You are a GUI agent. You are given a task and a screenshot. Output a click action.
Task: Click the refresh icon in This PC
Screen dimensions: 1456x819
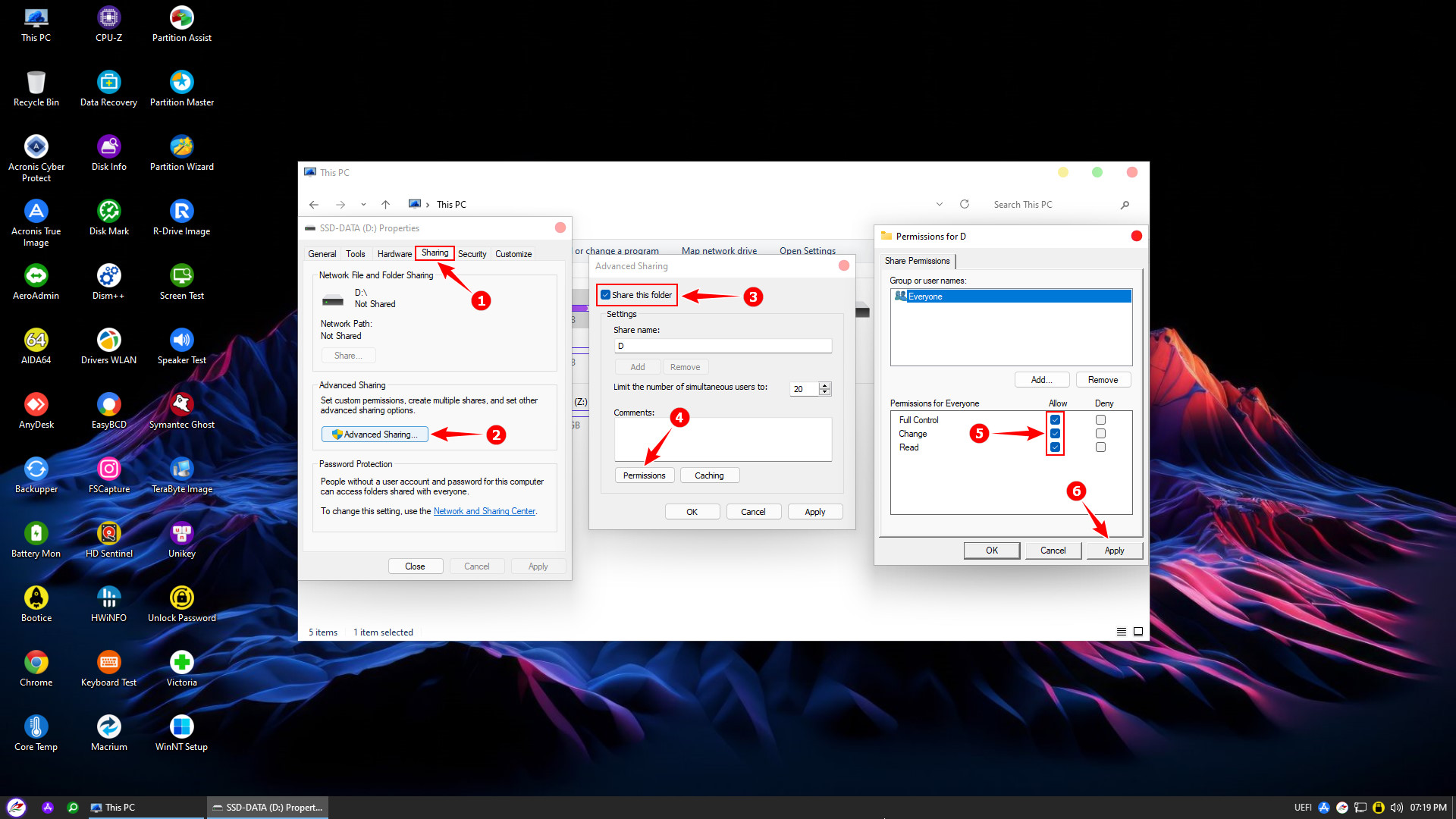965,205
